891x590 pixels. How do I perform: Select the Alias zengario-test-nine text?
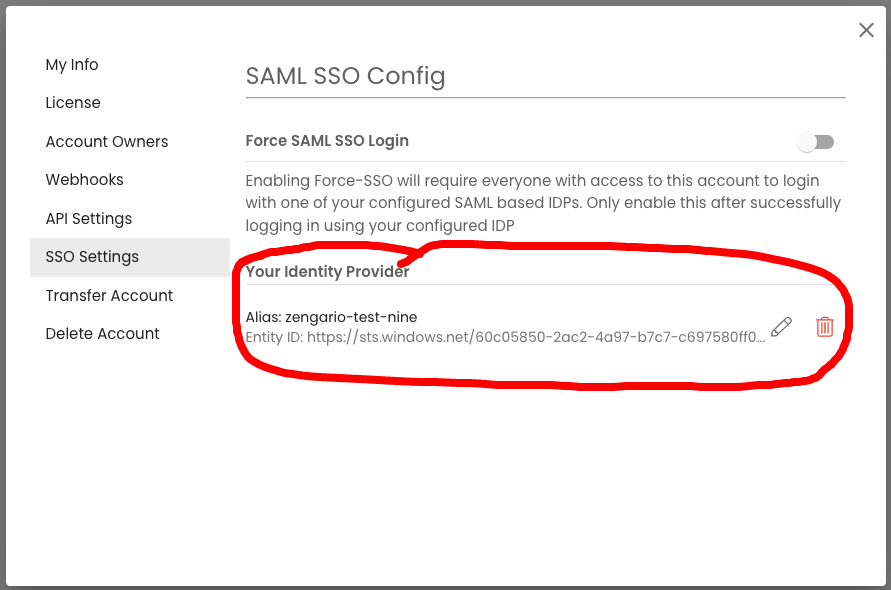click(331, 317)
